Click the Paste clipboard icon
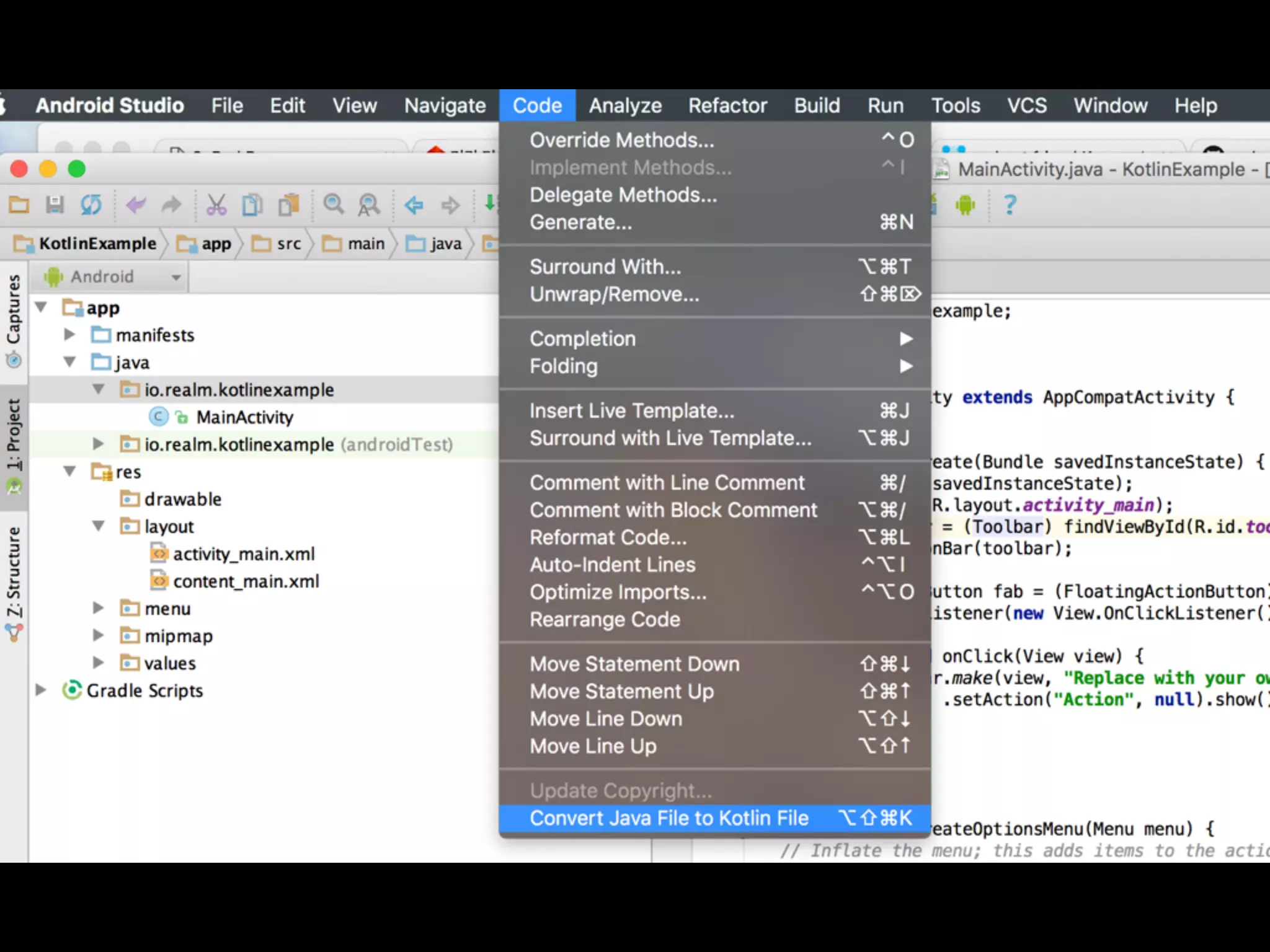The height and width of the screenshot is (952, 1270). click(288, 205)
